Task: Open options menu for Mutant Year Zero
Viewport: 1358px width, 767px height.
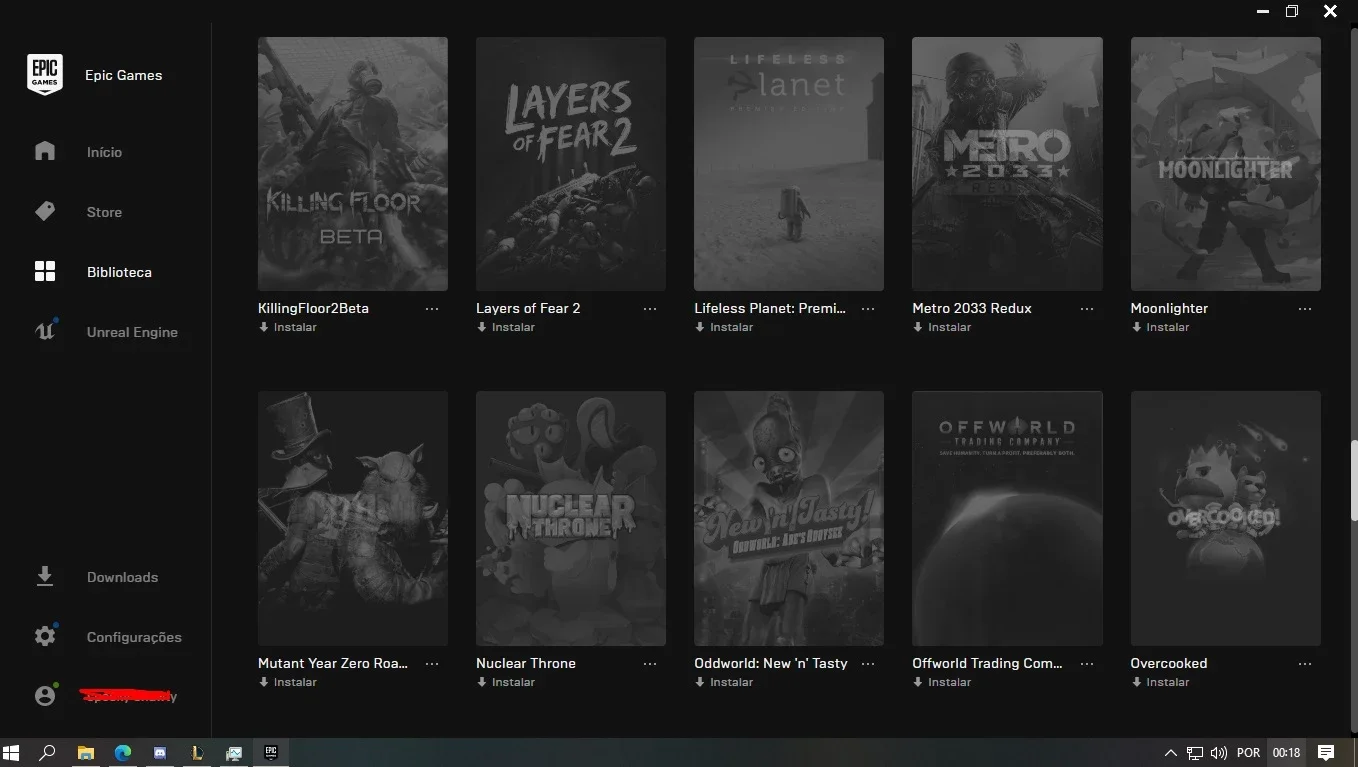Action: tap(432, 664)
